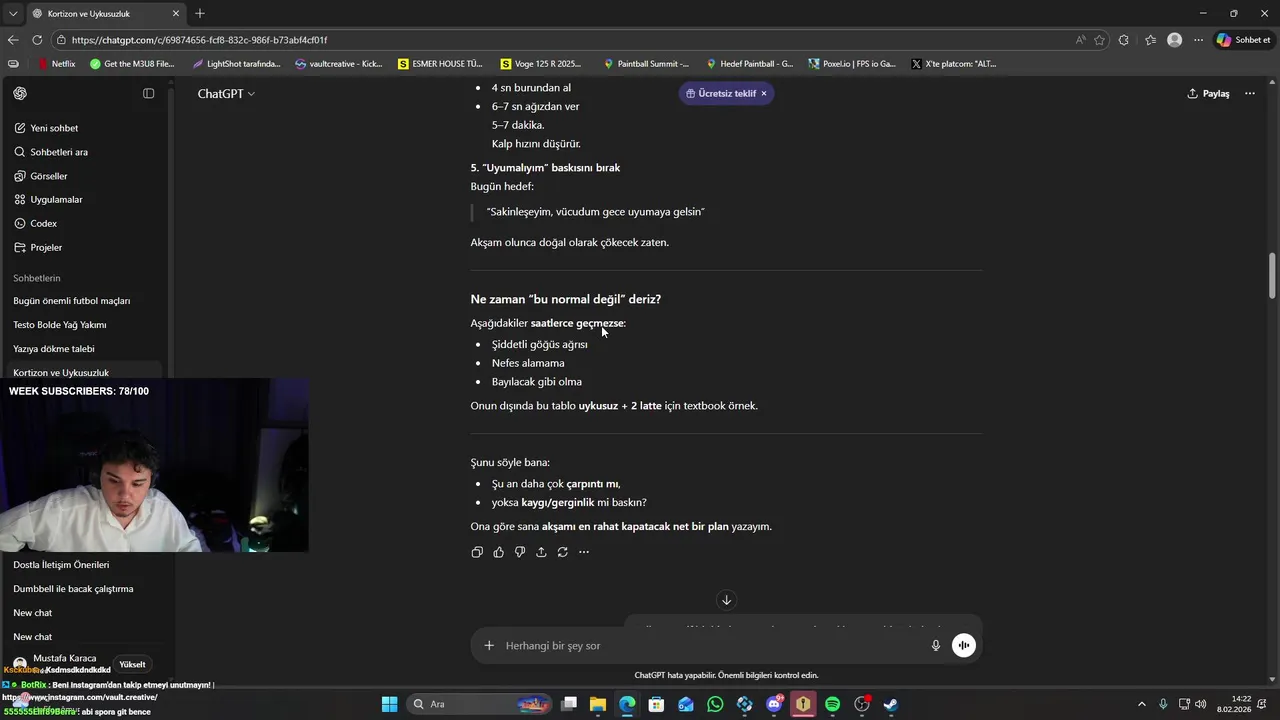This screenshot has height=720, width=1280.
Task: Open WhatsApp from the taskbar
Action: pyautogui.click(x=715, y=704)
